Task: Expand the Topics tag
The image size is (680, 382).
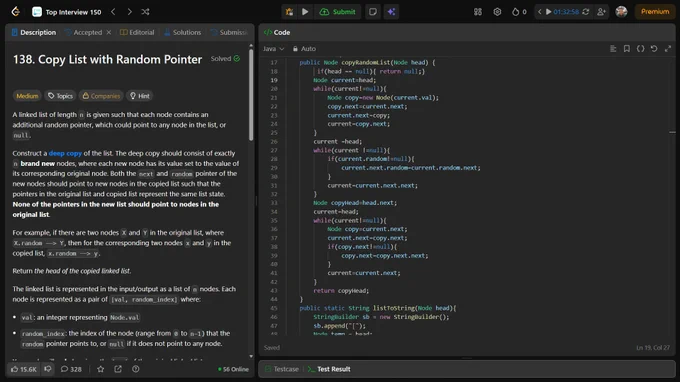Action: coord(60,96)
